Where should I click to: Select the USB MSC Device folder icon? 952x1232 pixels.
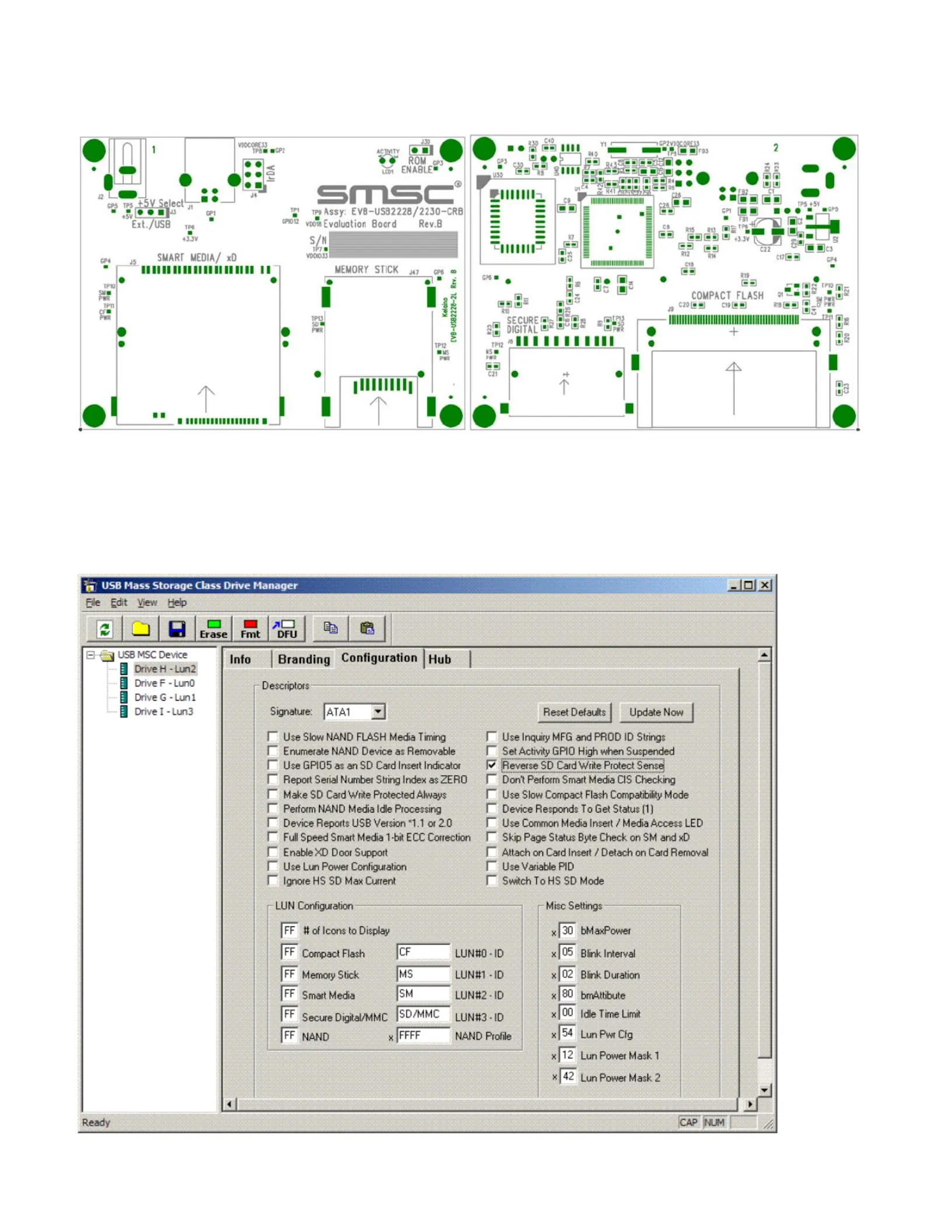[107, 655]
